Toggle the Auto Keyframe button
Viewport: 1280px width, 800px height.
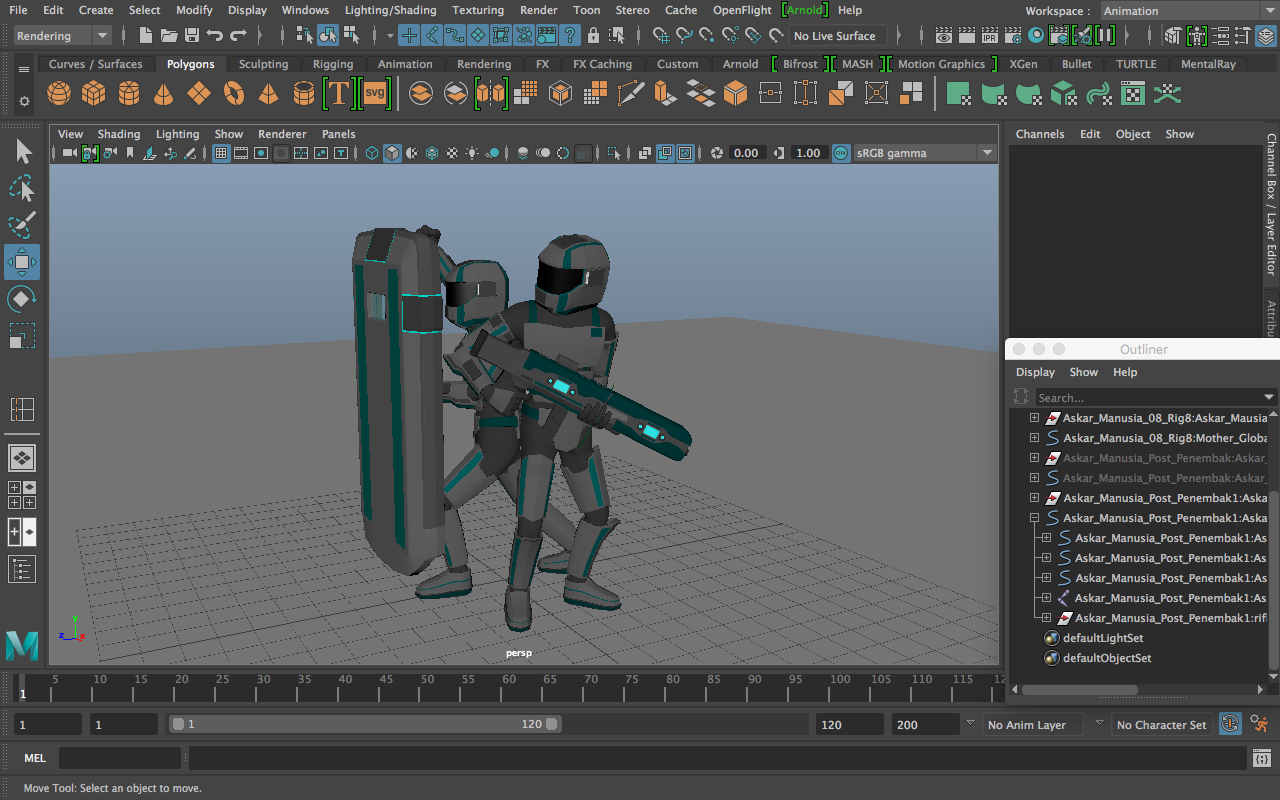tap(1231, 724)
